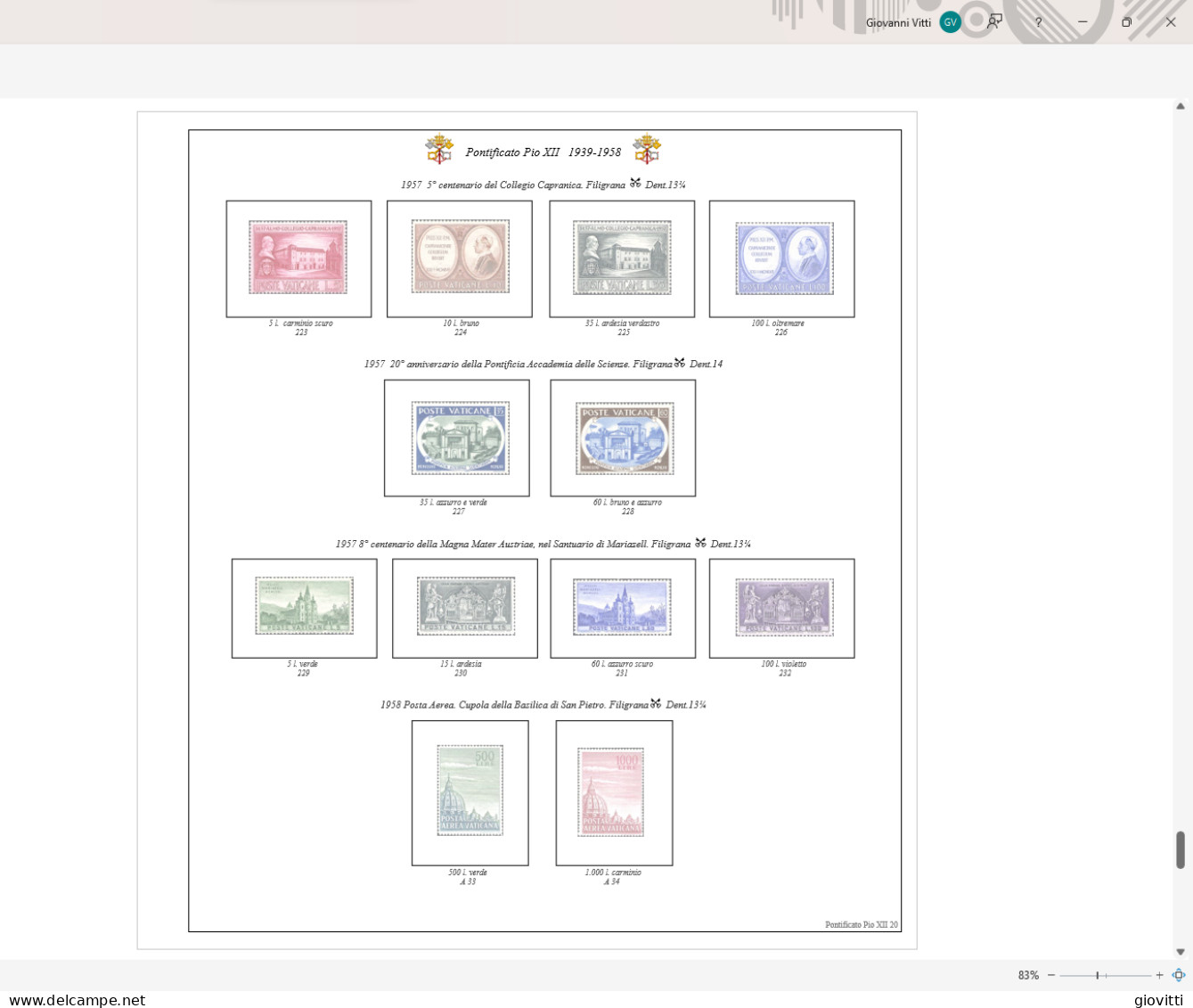Click the 10 L. bruno caption text
Viewport: 1193px width, 1008px height.
tap(461, 323)
